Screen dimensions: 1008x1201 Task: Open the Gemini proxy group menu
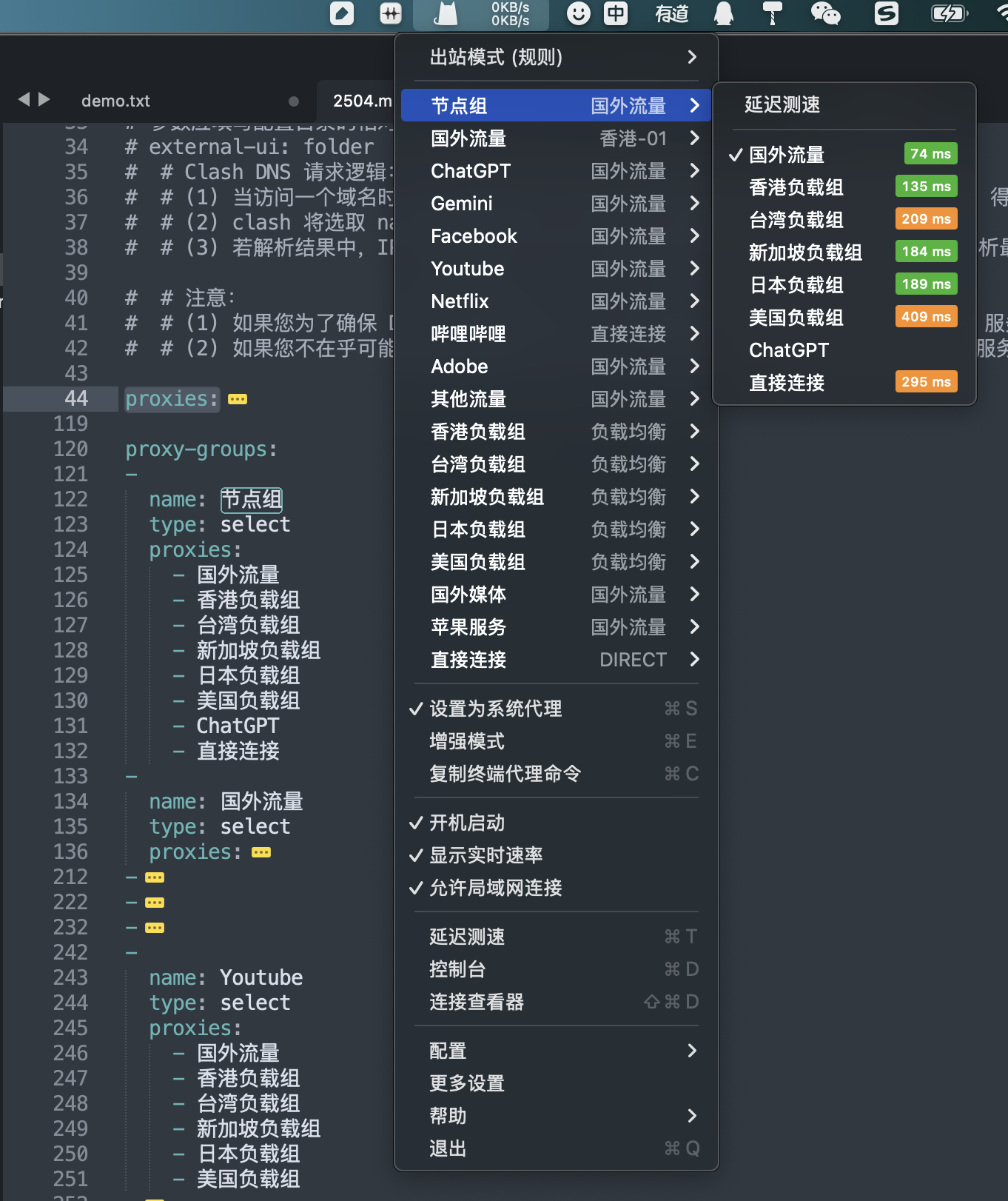coord(557,204)
